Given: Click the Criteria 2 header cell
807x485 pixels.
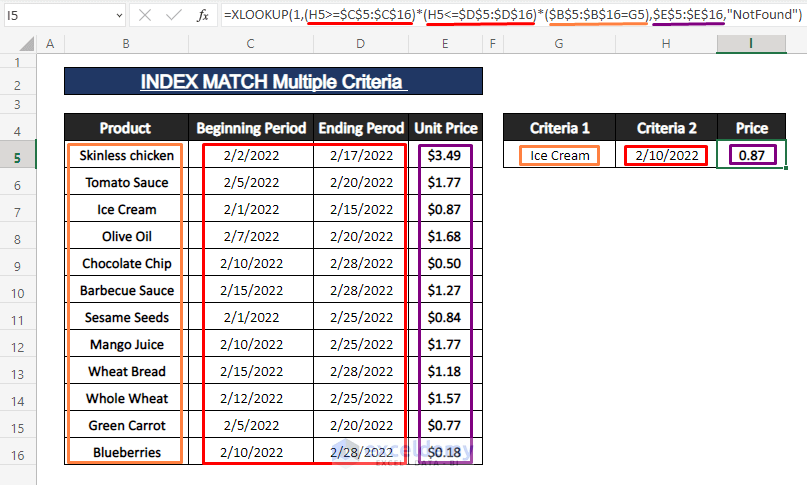Looking at the screenshot, I should click(x=666, y=128).
